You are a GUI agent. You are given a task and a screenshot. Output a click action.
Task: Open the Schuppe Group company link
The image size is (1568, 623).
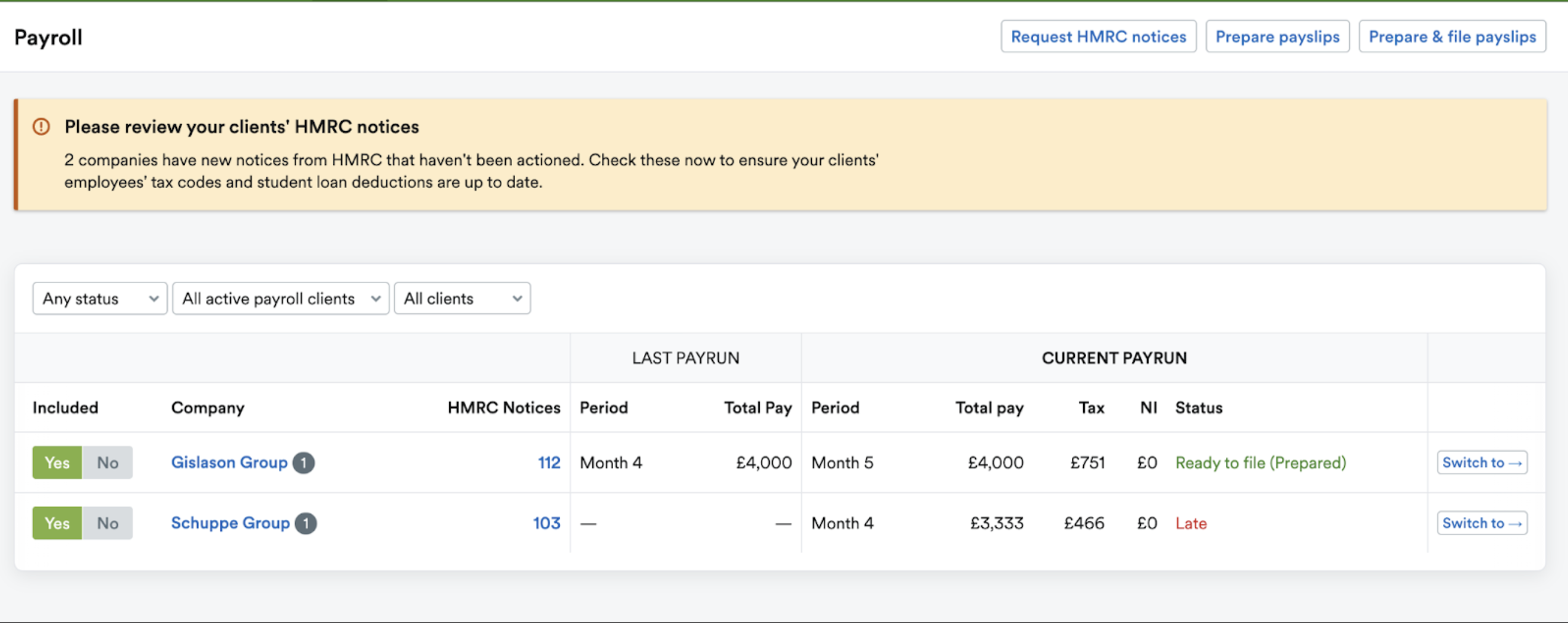(x=230, y=523)
